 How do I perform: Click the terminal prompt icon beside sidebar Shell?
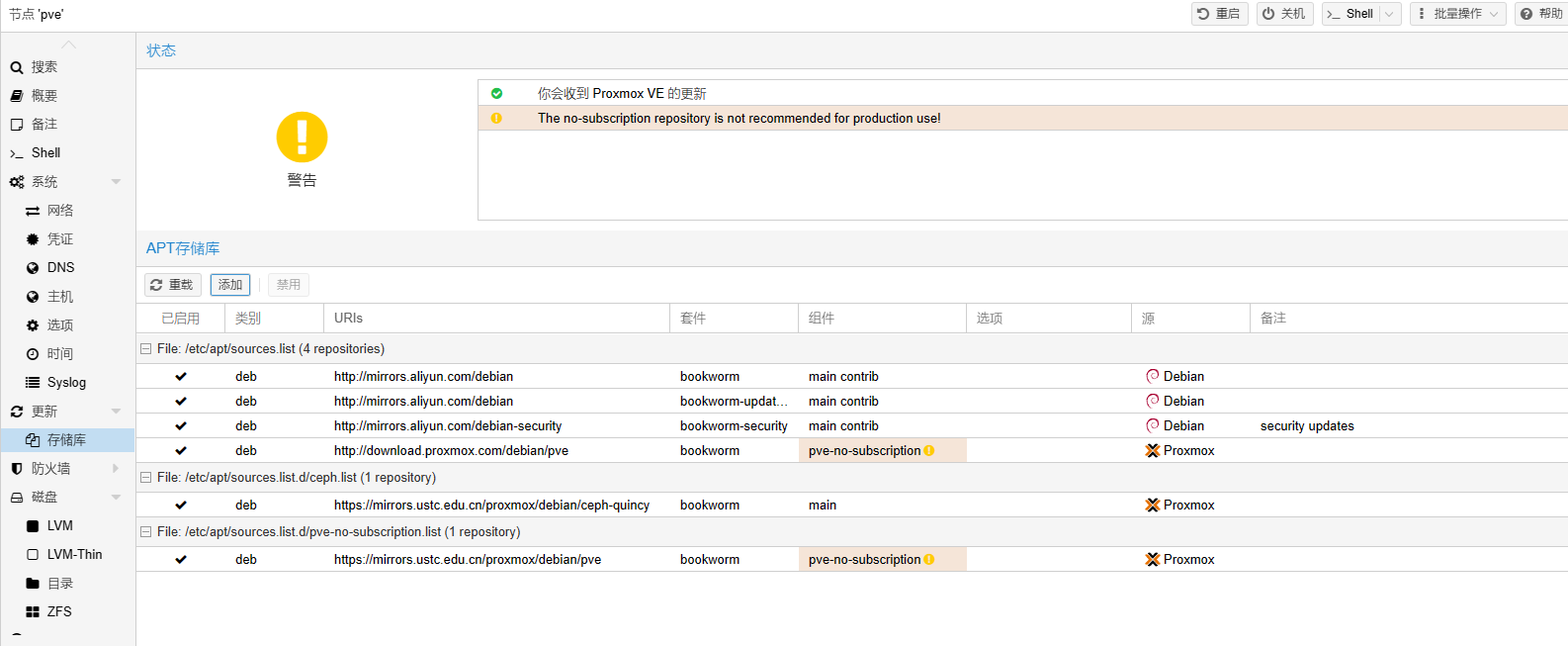pos(17,153)
